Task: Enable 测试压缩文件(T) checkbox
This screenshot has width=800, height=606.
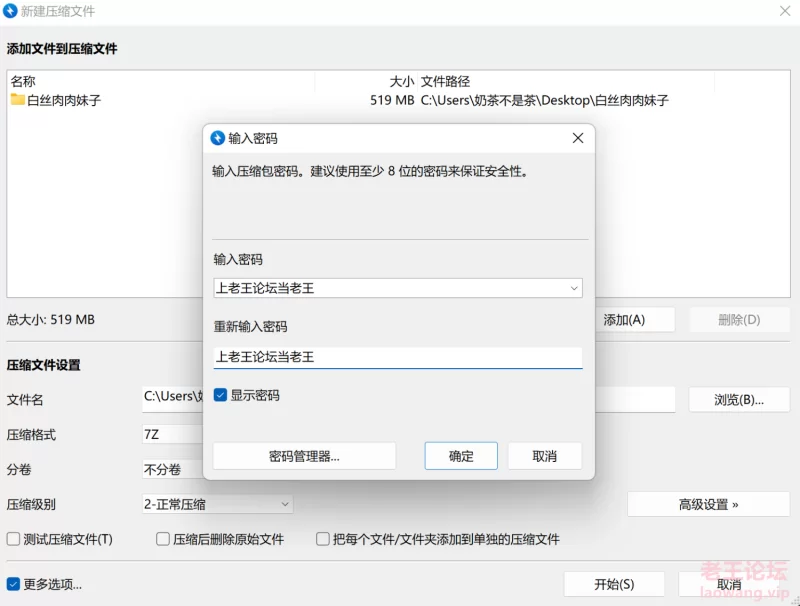Action: point(14,539)
